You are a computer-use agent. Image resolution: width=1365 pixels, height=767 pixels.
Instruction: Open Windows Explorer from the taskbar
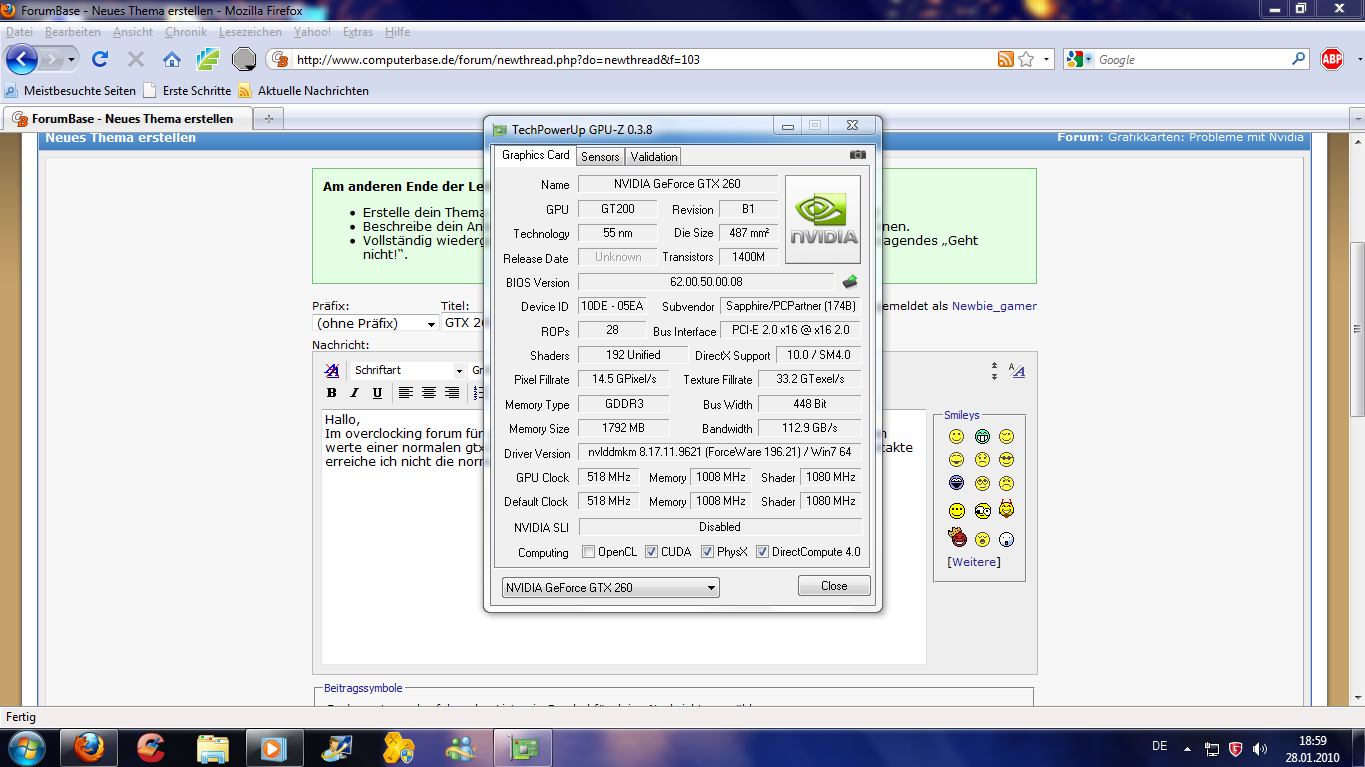[213, 747]
